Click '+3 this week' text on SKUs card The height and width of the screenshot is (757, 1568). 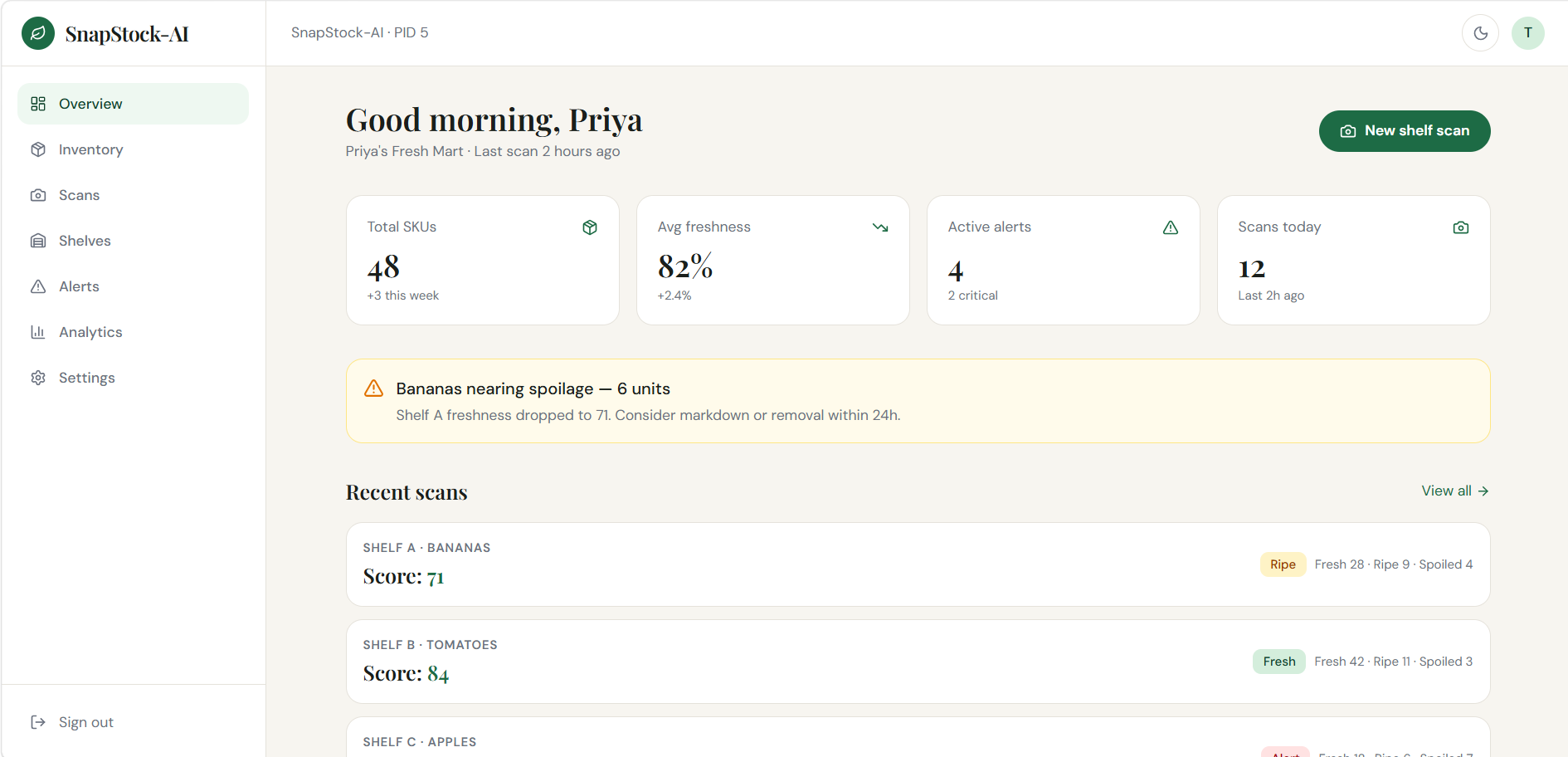402,295
